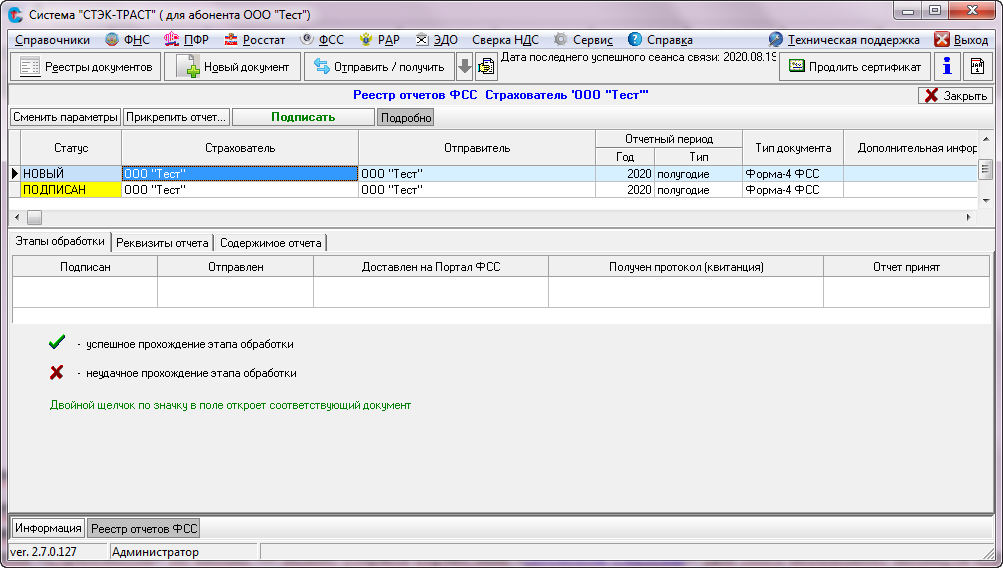Click the Сменить параметры button

click(x=66, y=117)
